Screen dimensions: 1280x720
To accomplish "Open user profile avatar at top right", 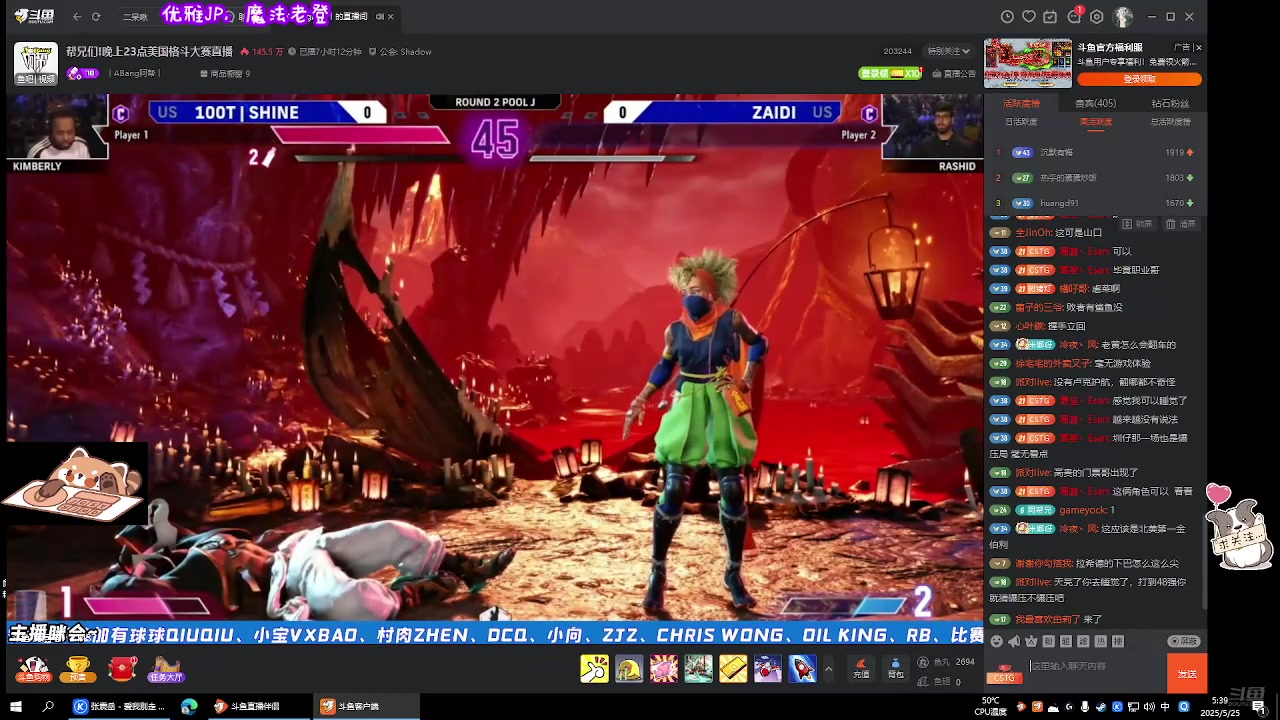I will coord(1123,17).
